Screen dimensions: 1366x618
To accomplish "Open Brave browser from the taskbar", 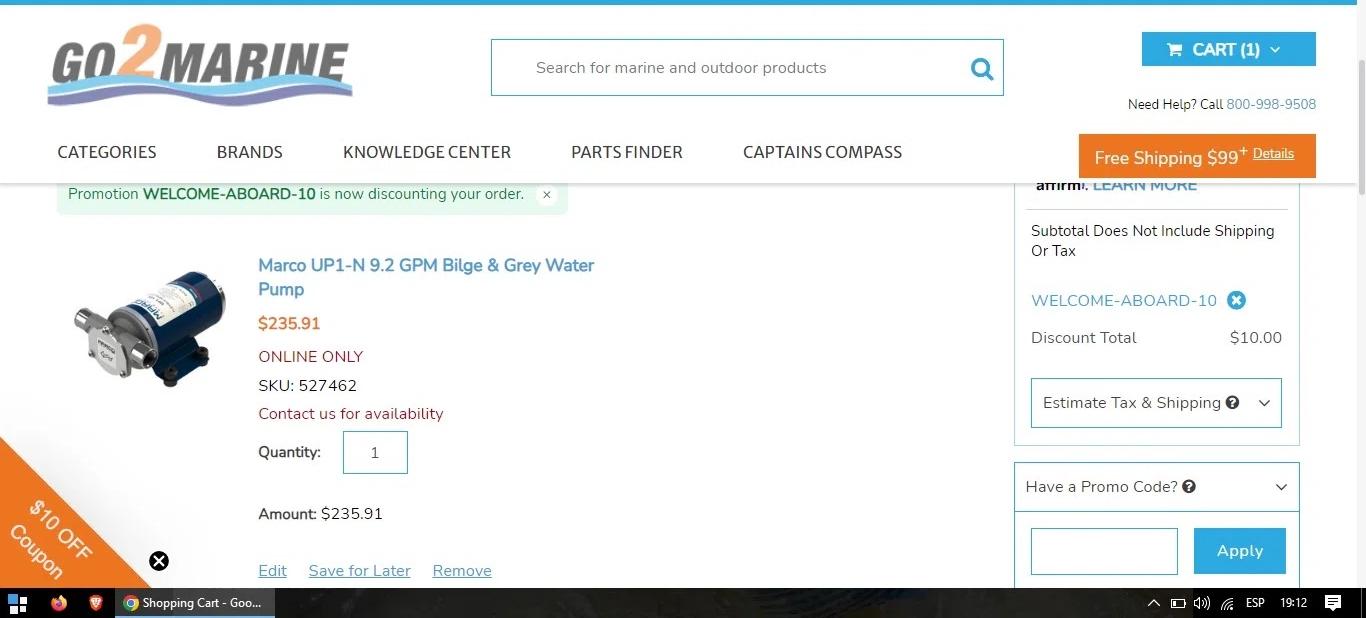I will 96,603.
